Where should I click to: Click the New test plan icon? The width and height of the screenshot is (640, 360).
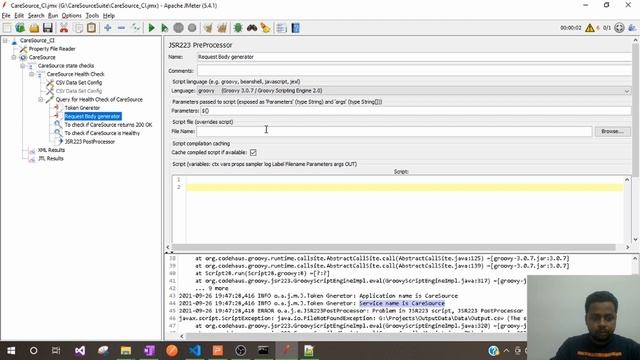(x=7, y=28)
